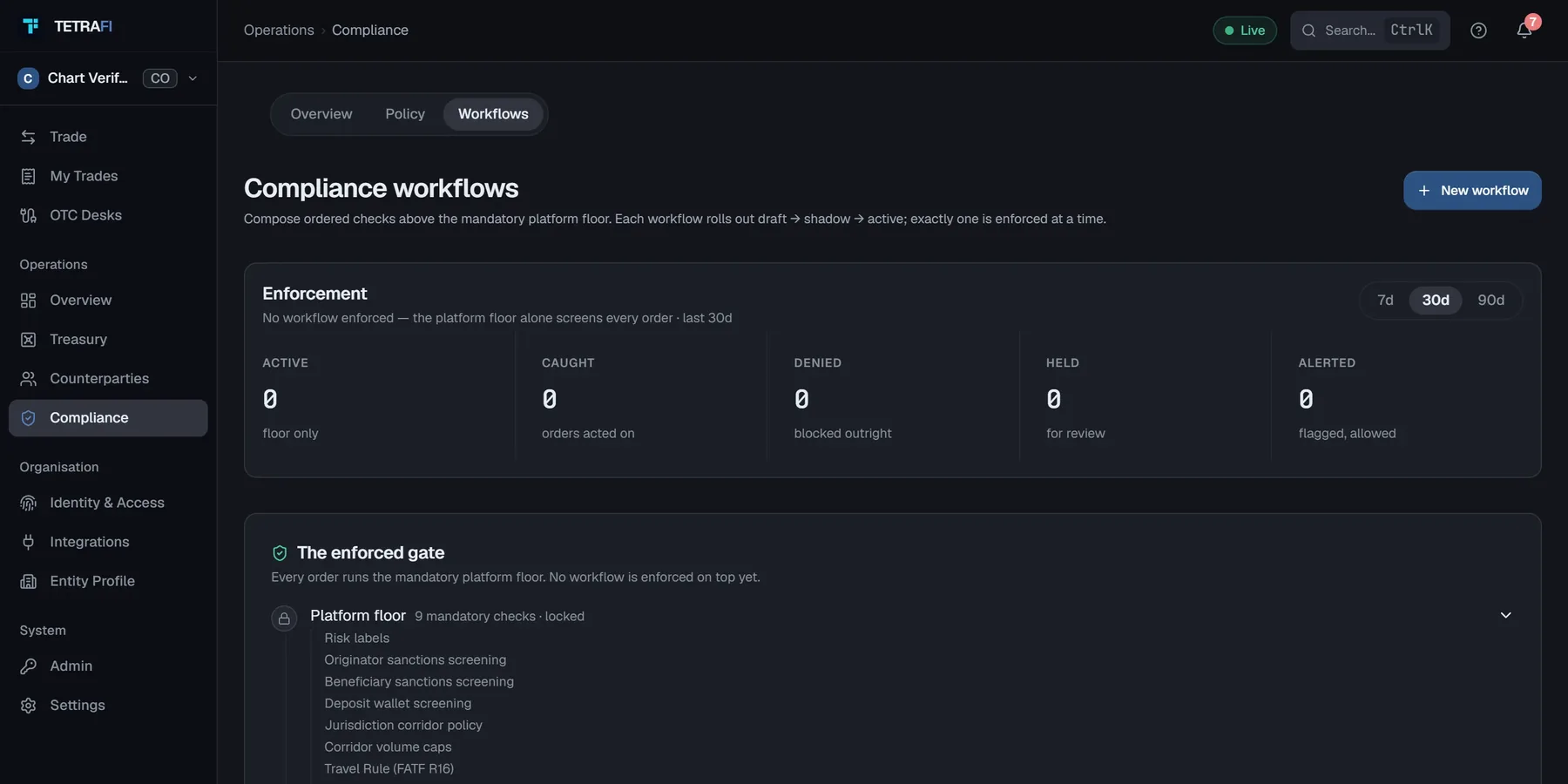The width and height of the screenshot is (1568, 784).
Task: Open the Chart Verif organisation switcher dropdown
Action: (108, 78)
